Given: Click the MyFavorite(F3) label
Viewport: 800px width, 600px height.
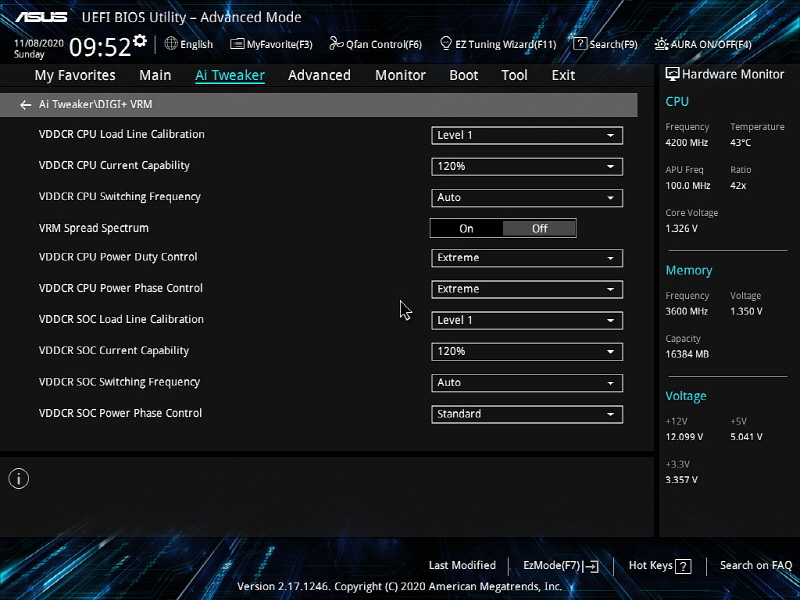Looking at the screenshot, I should click(280, 44).
